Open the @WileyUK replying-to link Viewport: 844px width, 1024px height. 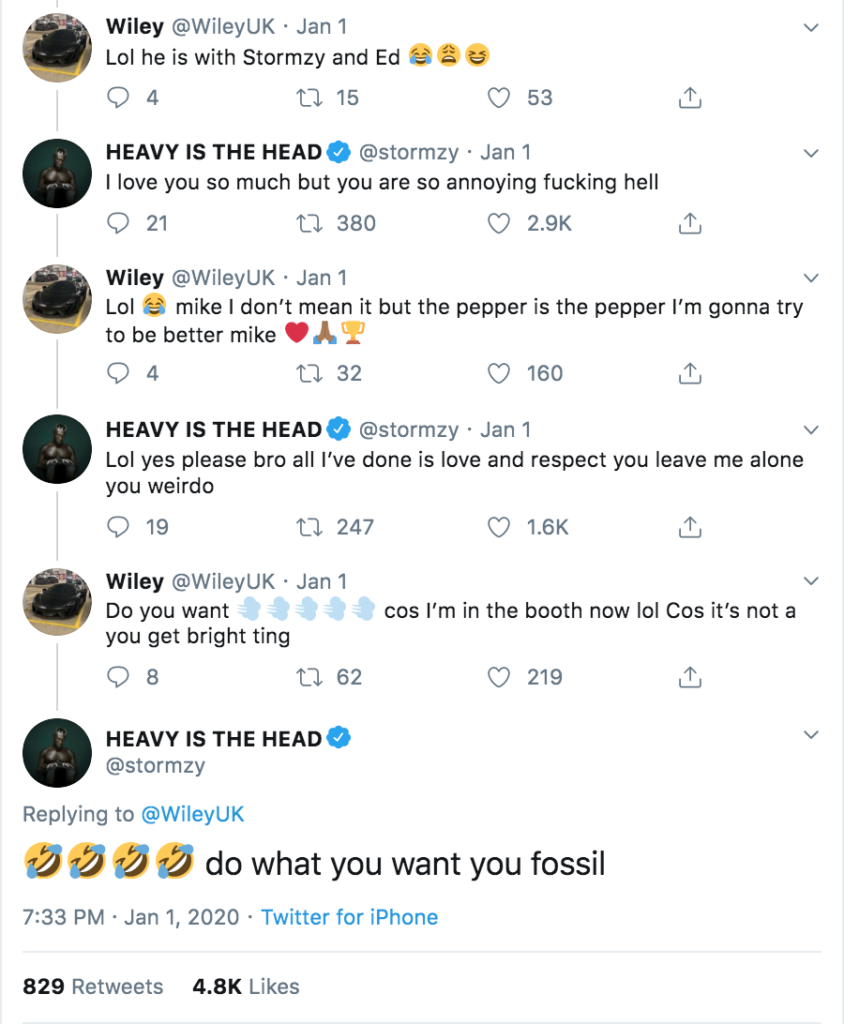192,814
